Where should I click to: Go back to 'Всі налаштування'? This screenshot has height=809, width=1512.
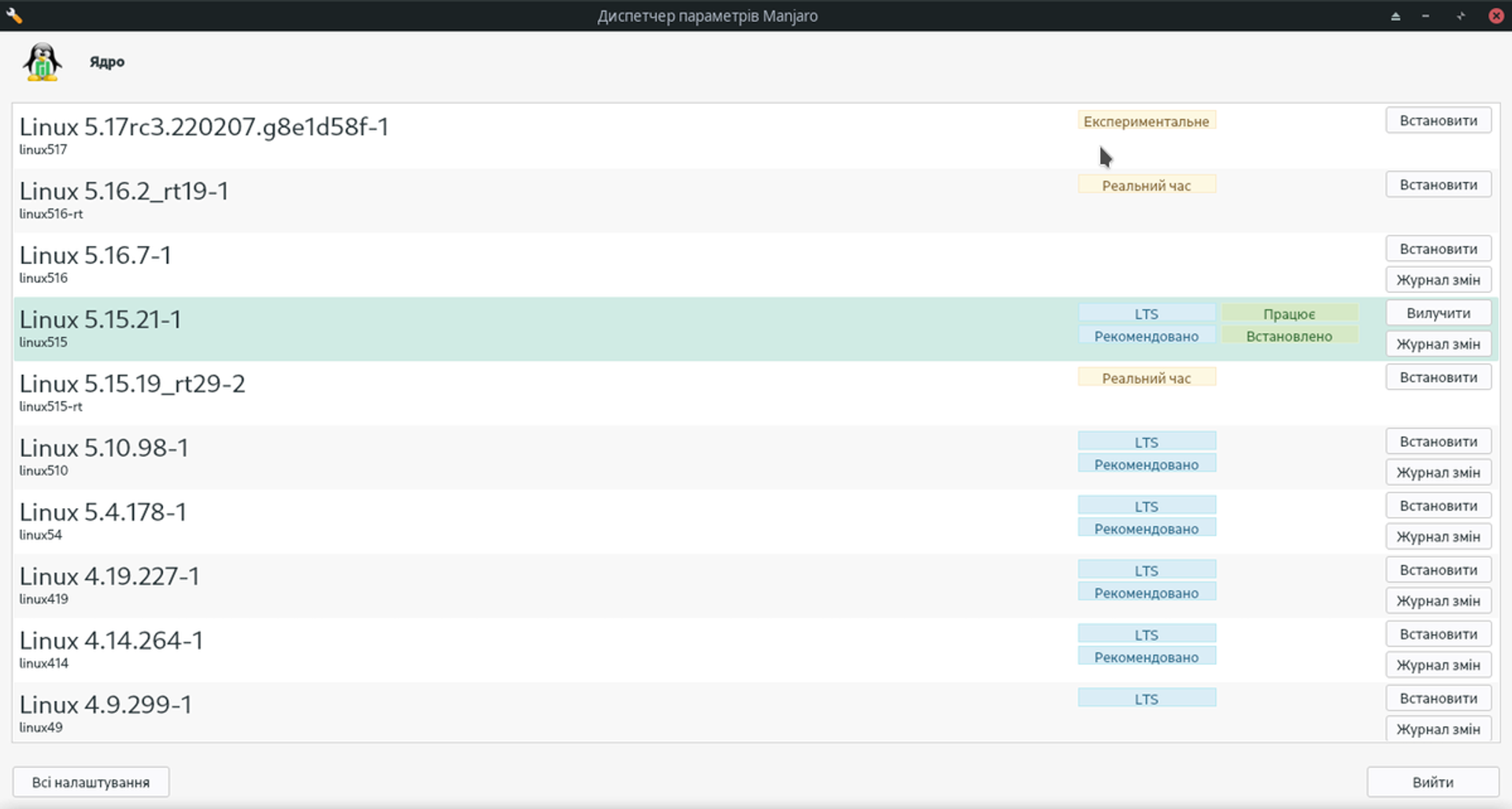pyautogui.click(x=91, y=782)
